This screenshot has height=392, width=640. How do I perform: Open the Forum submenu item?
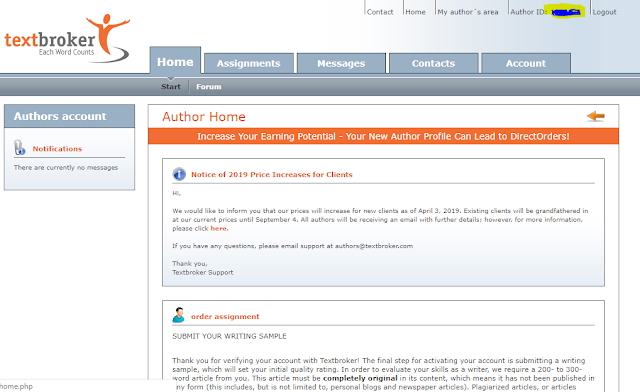point(209,87)
